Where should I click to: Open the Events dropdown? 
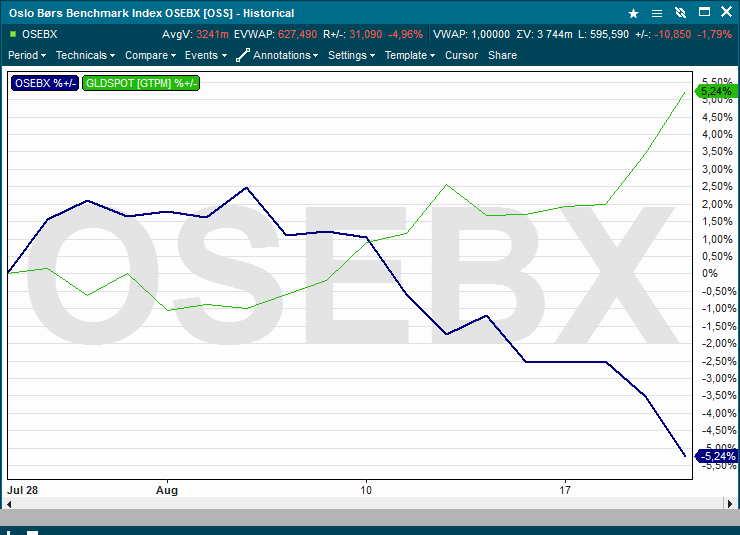206,55
